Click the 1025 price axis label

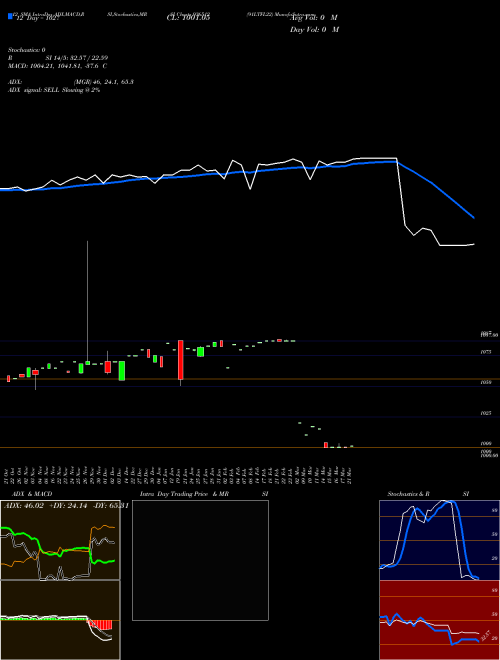tap(486, 413)
